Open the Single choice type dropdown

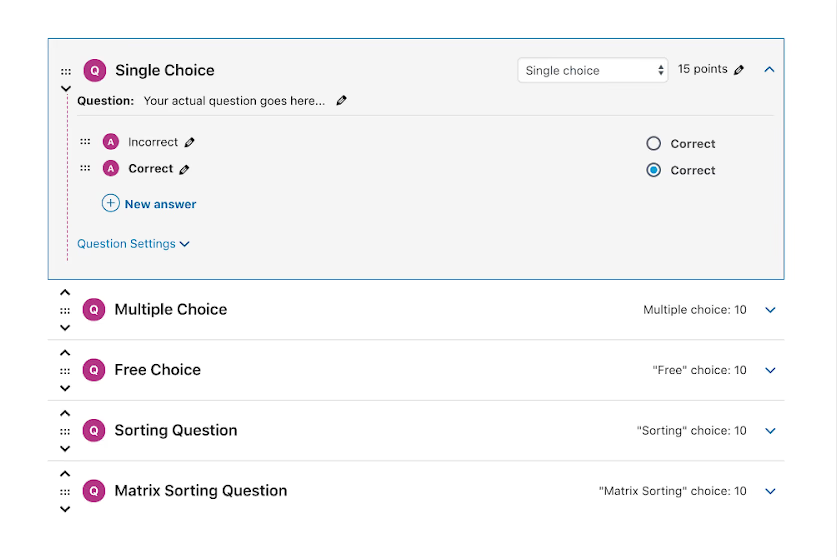coord(593,70)
